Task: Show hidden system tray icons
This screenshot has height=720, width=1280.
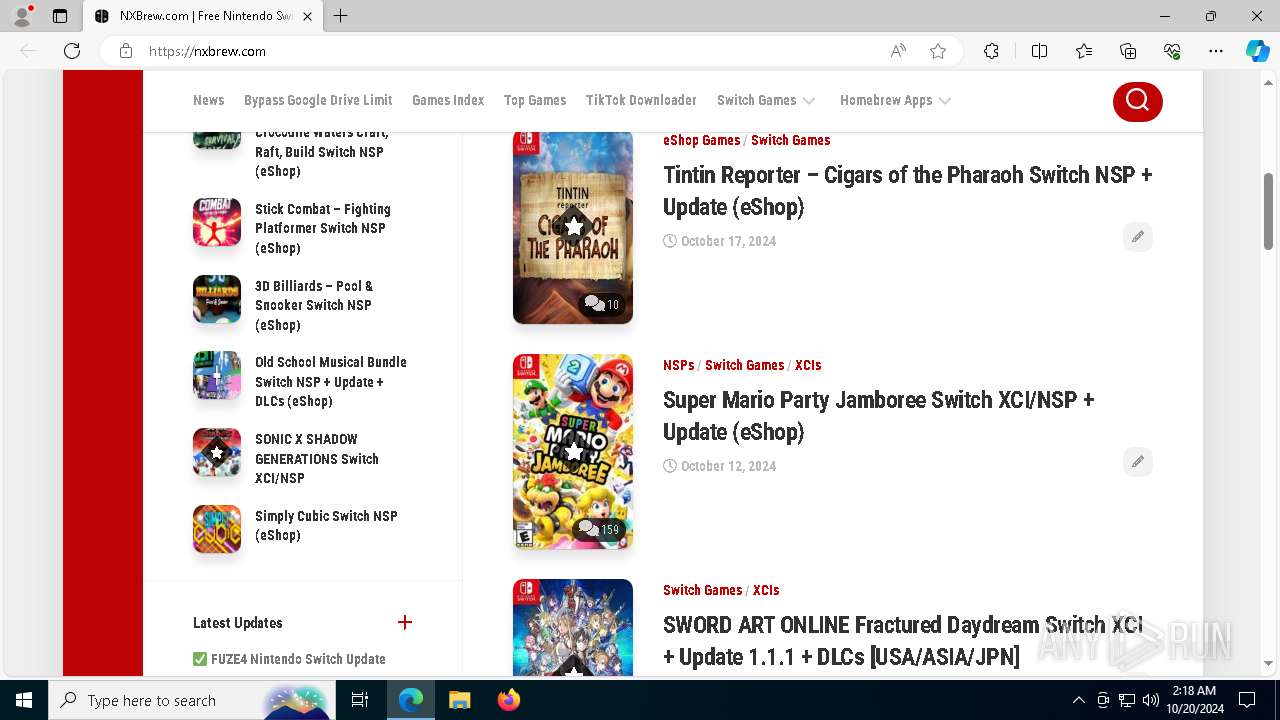Action: 1078,700
